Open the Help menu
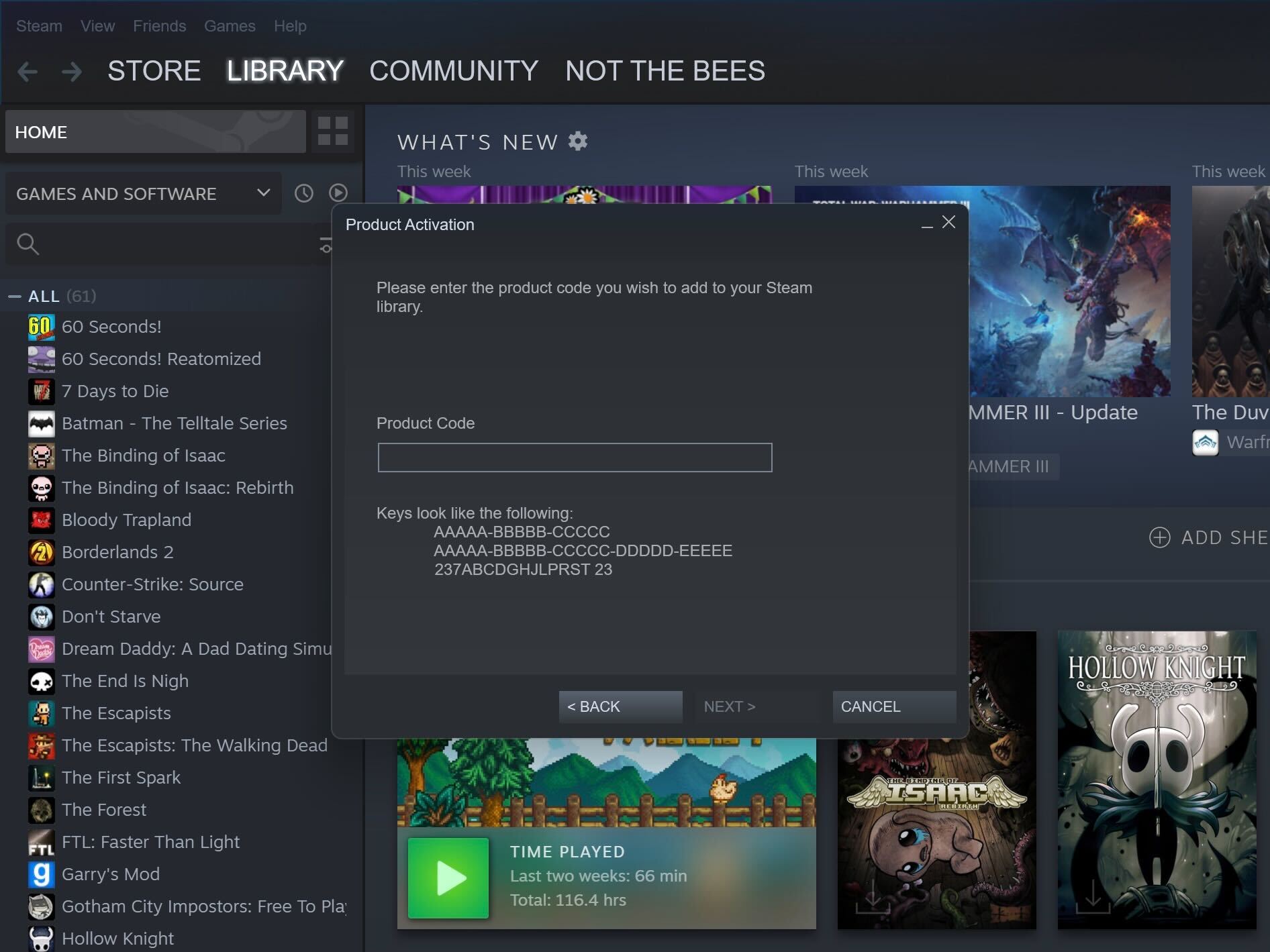This screenshot has height=952, width=1270. click(290, 25)
